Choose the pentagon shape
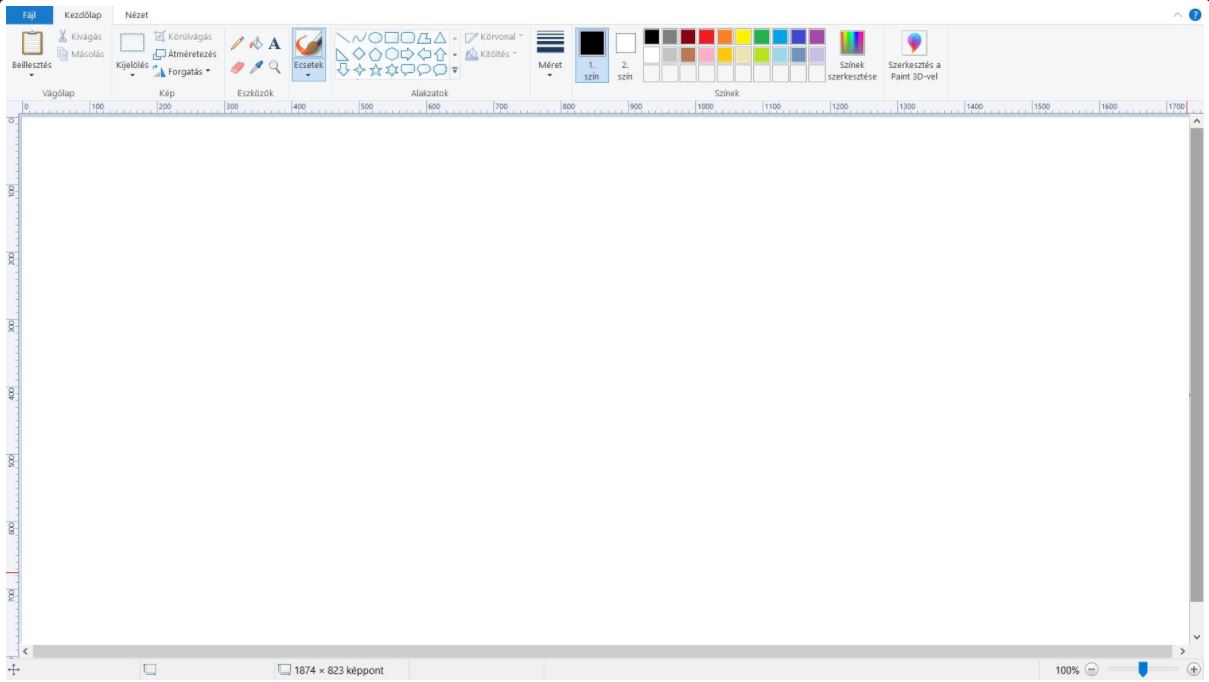The height and width of the screenshot is (682, 1209). point(375,55)
